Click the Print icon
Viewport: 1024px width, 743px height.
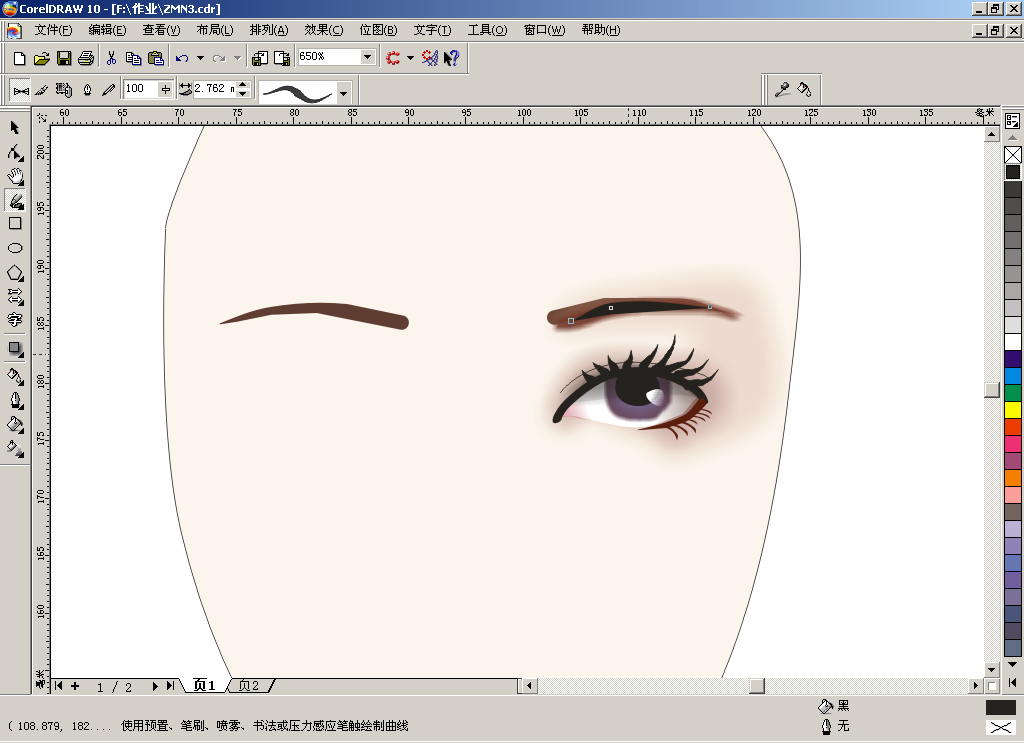86,58
